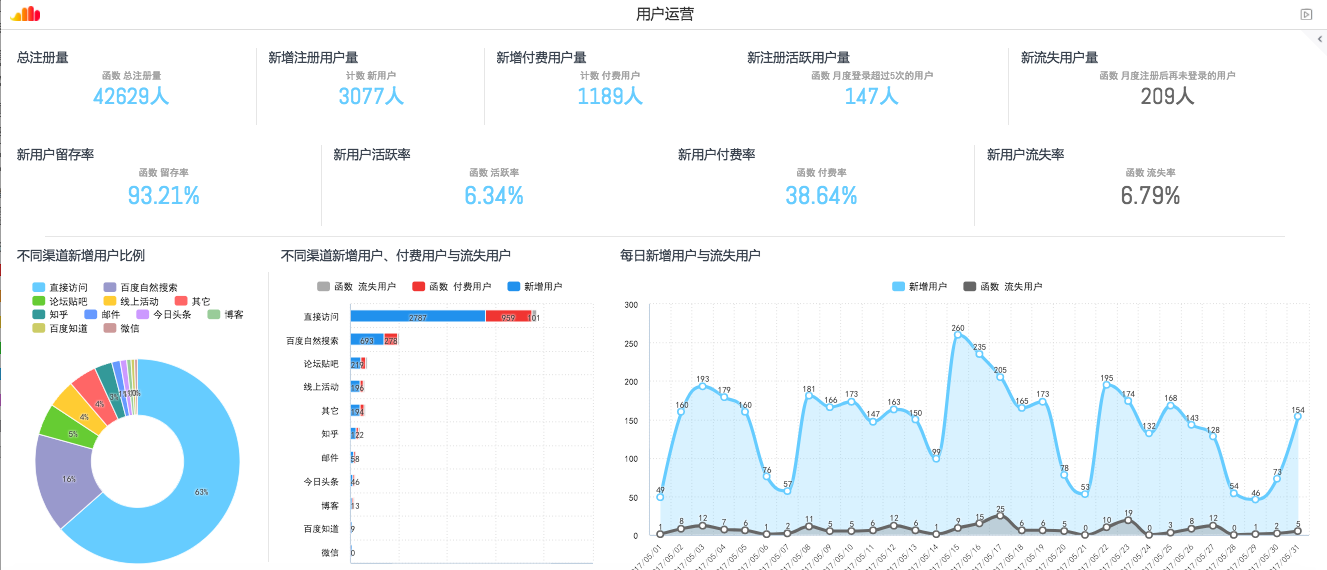1327x570 pixels.
Task: Click 函数 月度登录超过5次的用户 subtitle
Action: [872, 76]
